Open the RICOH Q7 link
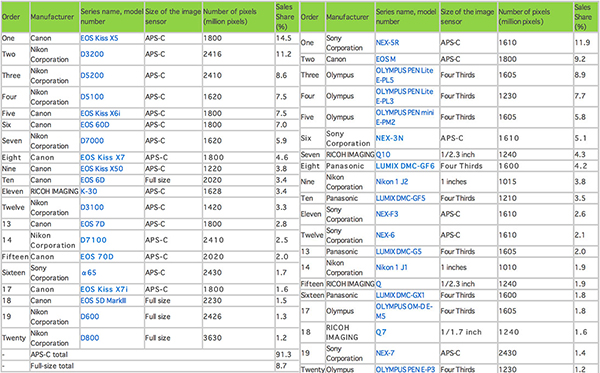 380,332
